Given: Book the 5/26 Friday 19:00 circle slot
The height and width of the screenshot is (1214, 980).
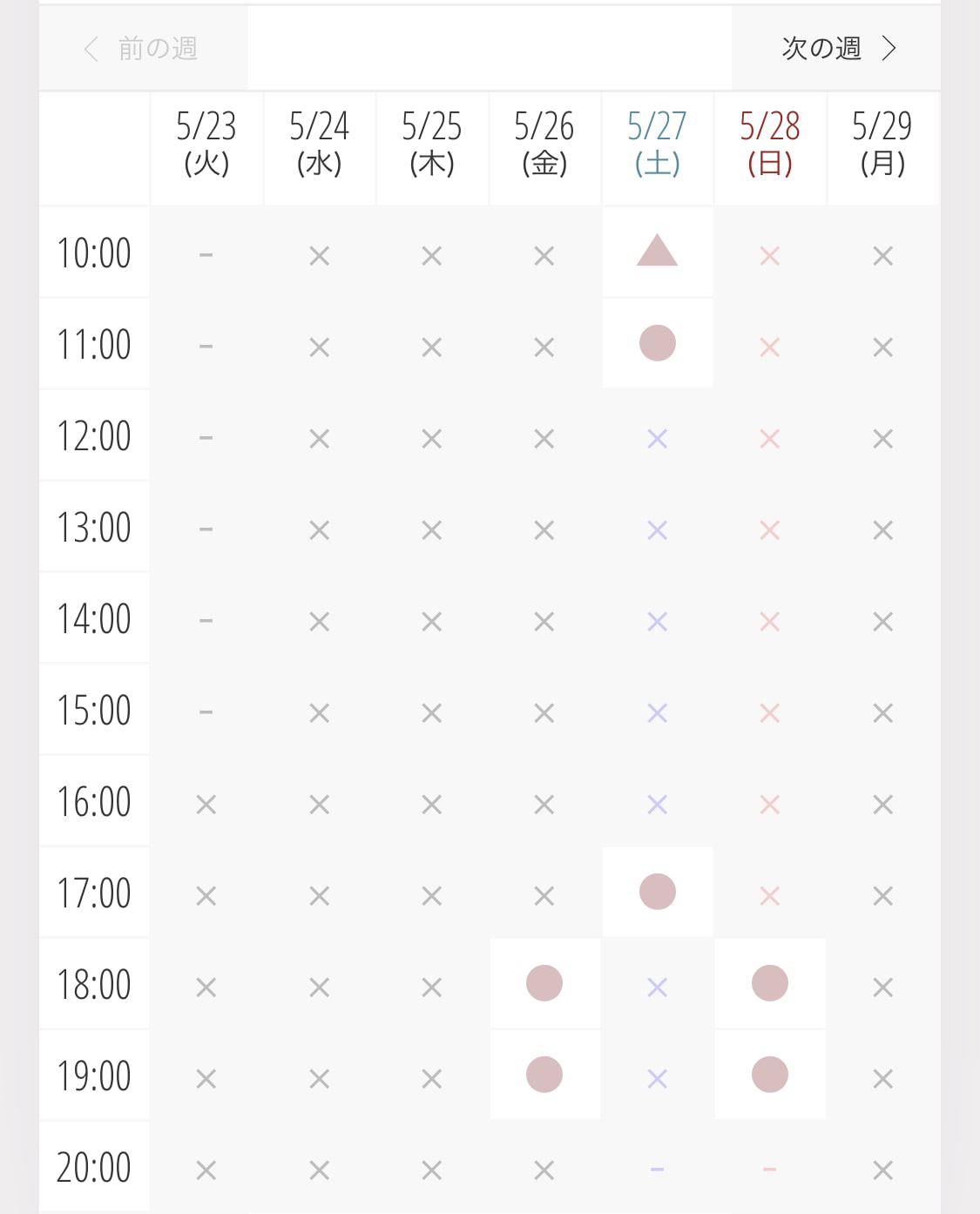Looking at the screenshot, I should click(544, 1075).
